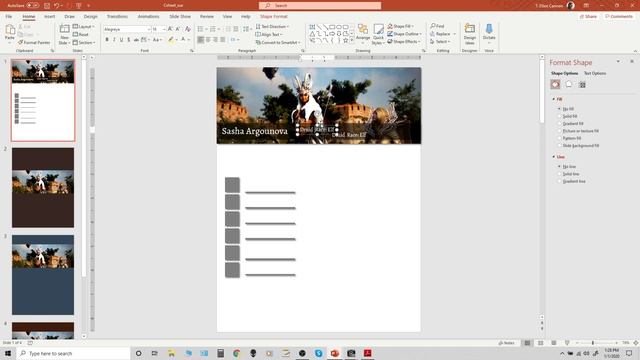The image size is (640, 360).
Task: Open the Section dropdown
Action: click(84, 42)
